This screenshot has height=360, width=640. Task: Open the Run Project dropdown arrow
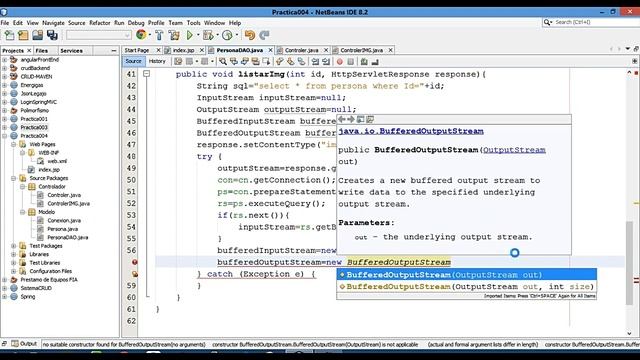pyautogui.click(x=198, y=36)
